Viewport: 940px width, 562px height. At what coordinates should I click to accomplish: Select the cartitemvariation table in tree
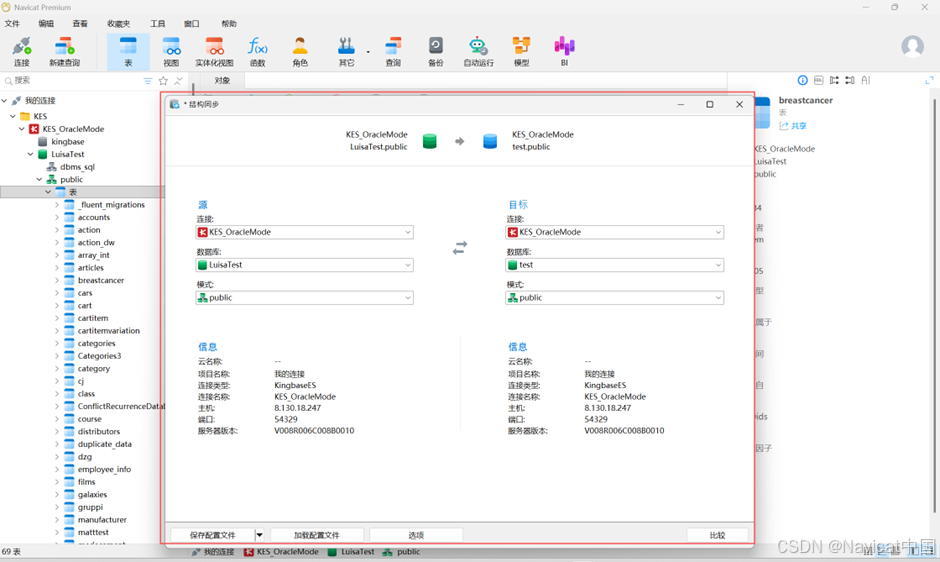coord(109,330)
